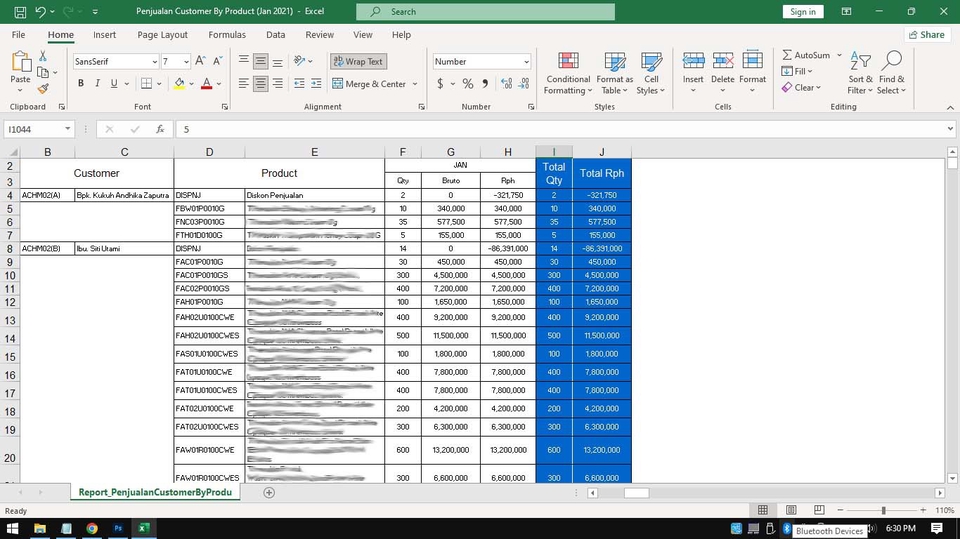
Task: Click Decrease Decimal icon
Action: click(524, 83)
